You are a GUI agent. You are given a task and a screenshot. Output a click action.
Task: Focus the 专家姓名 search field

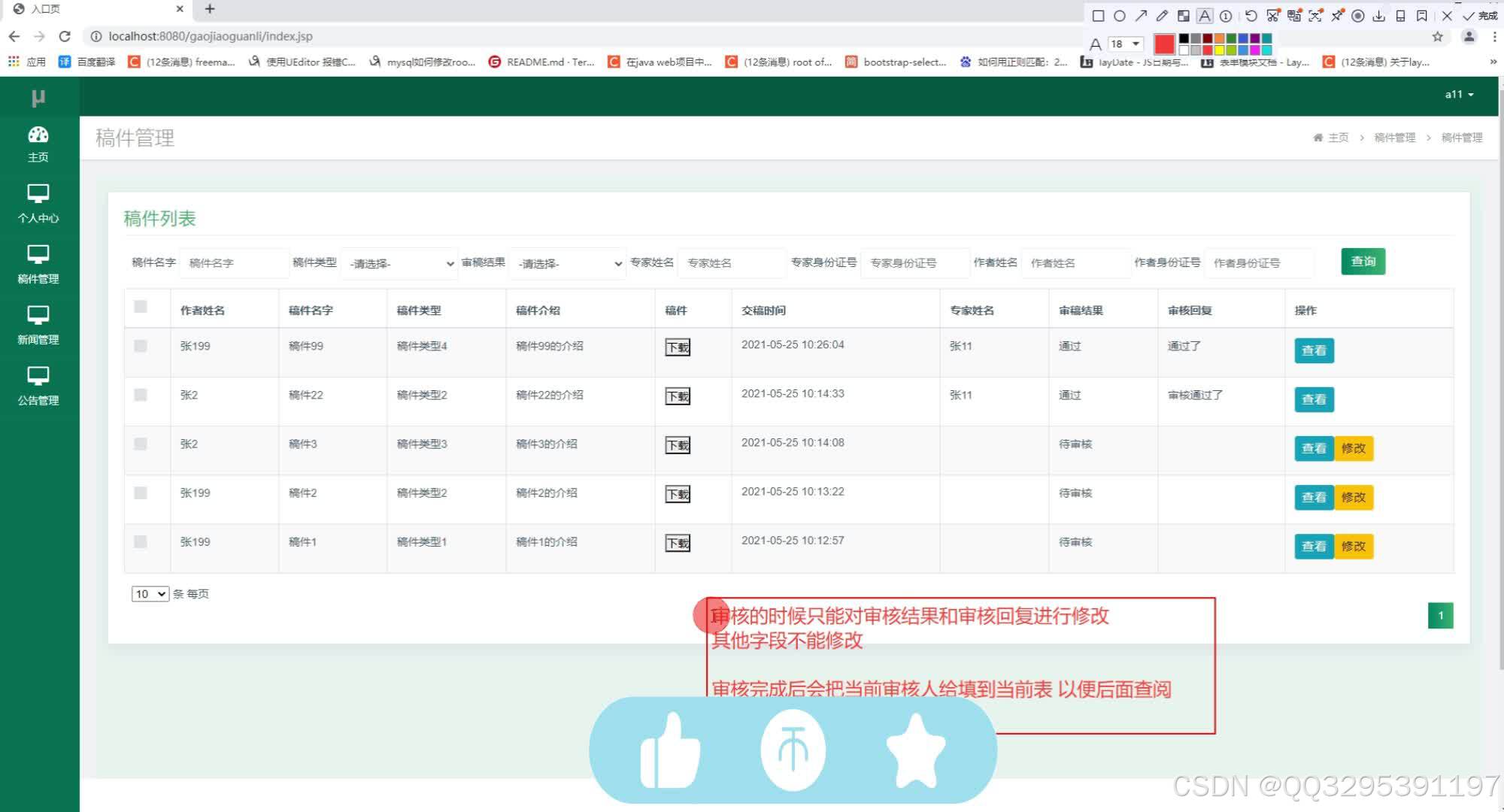tap(732, 263)
